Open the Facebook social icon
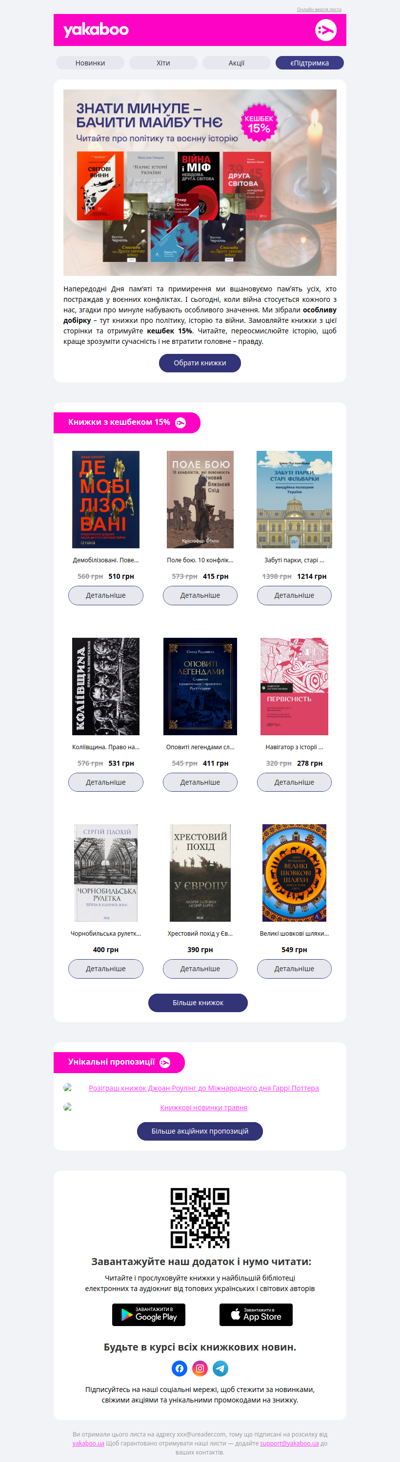Viewport: 400px width, 1462px height. (x=179, y=1368)
